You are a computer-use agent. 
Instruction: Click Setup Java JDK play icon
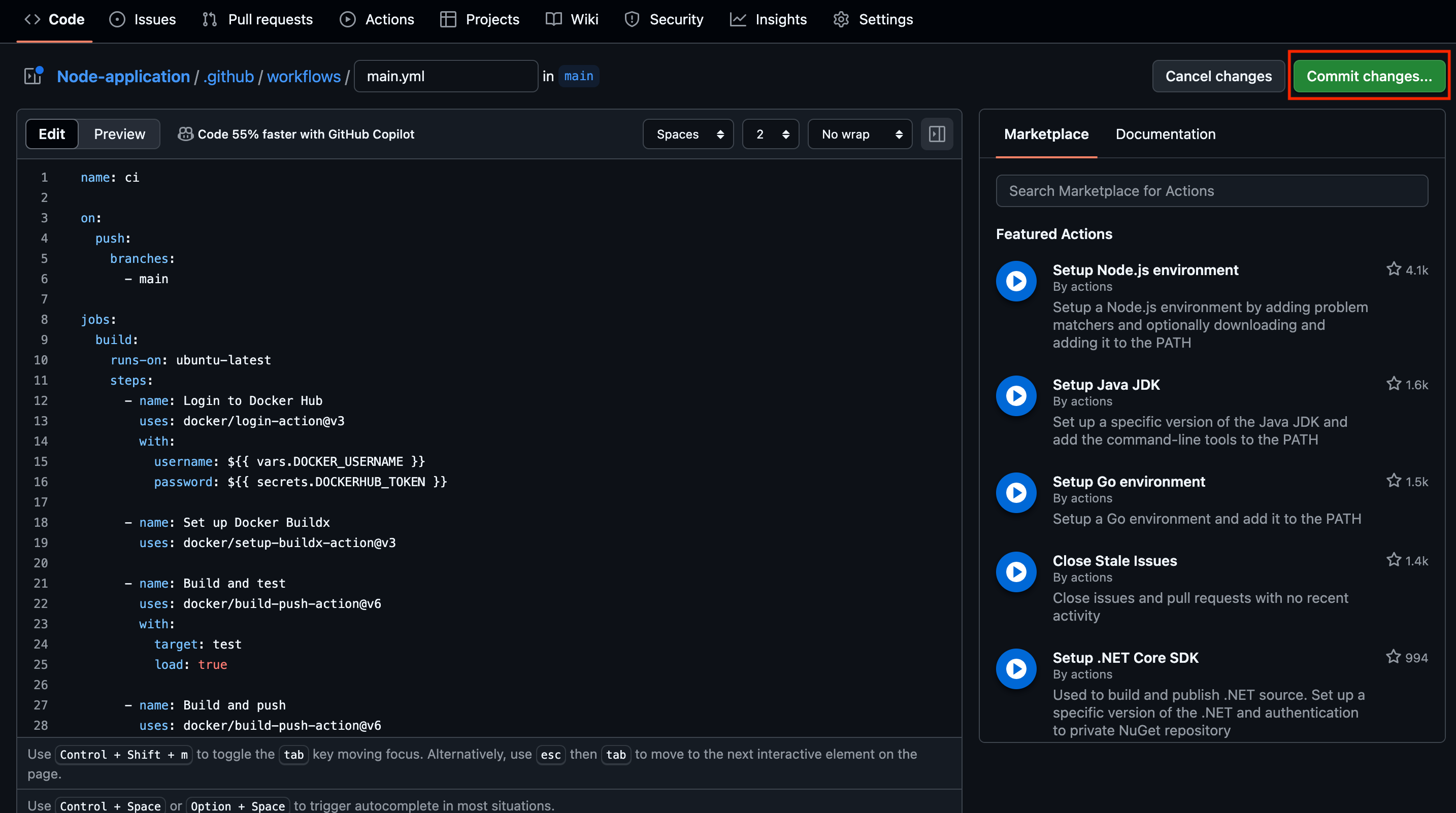pos(1016,395)
